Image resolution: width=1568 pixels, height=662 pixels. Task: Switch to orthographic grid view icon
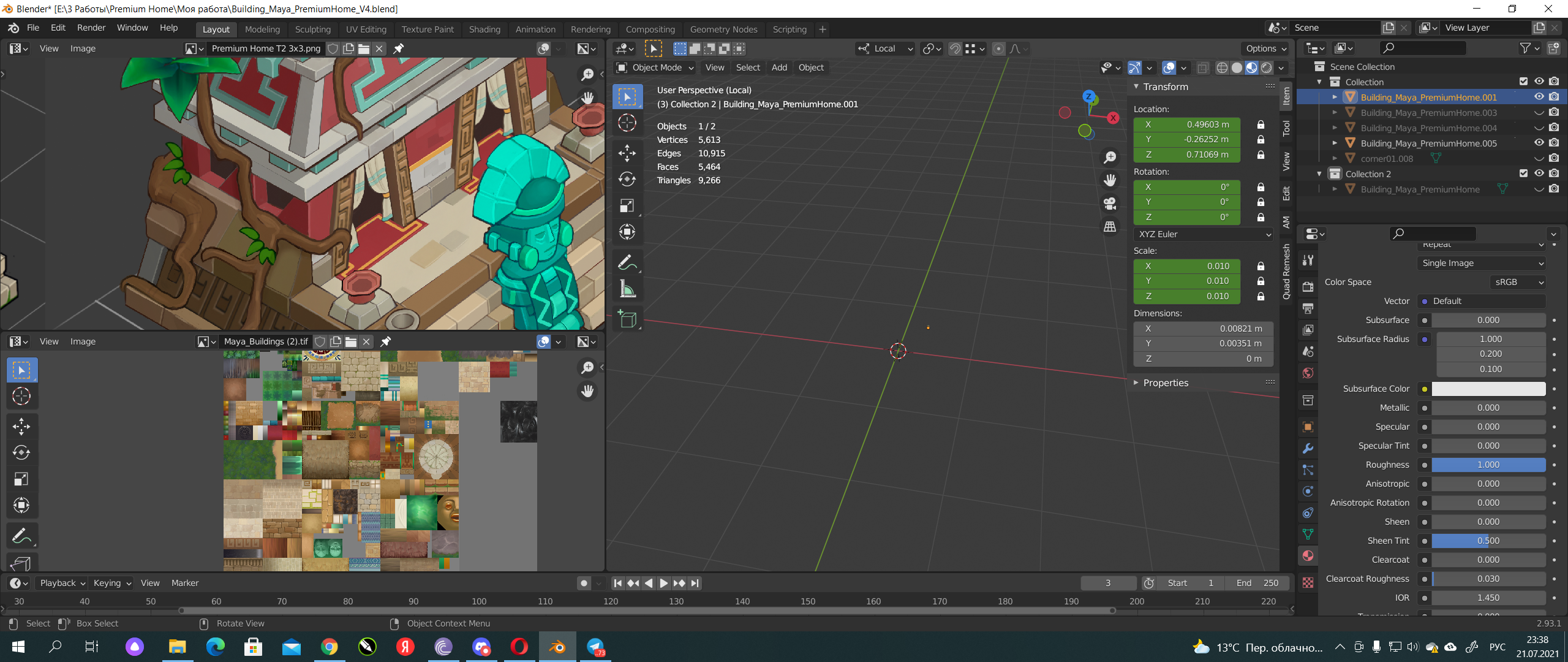[1109, 226]
